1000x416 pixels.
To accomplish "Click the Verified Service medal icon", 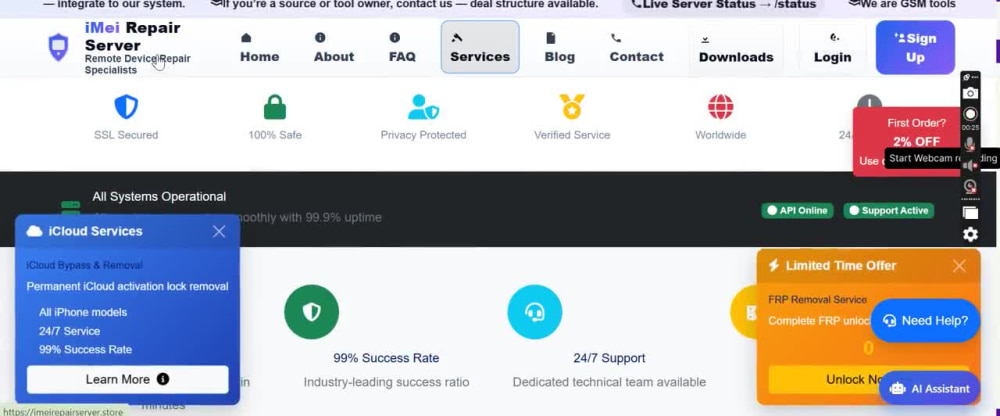I will 572,107.
